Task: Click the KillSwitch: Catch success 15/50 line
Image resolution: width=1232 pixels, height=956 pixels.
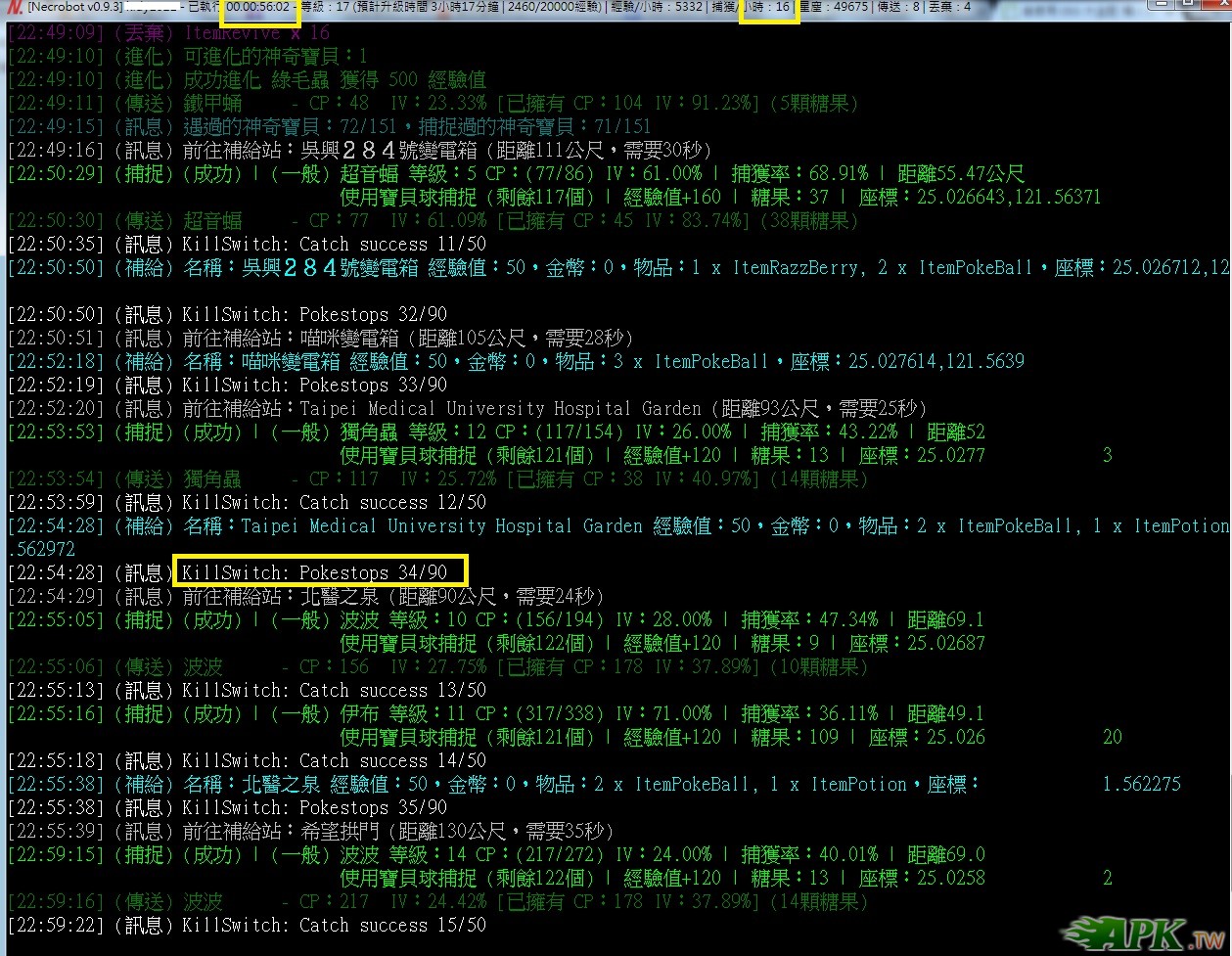Action: 247,926
